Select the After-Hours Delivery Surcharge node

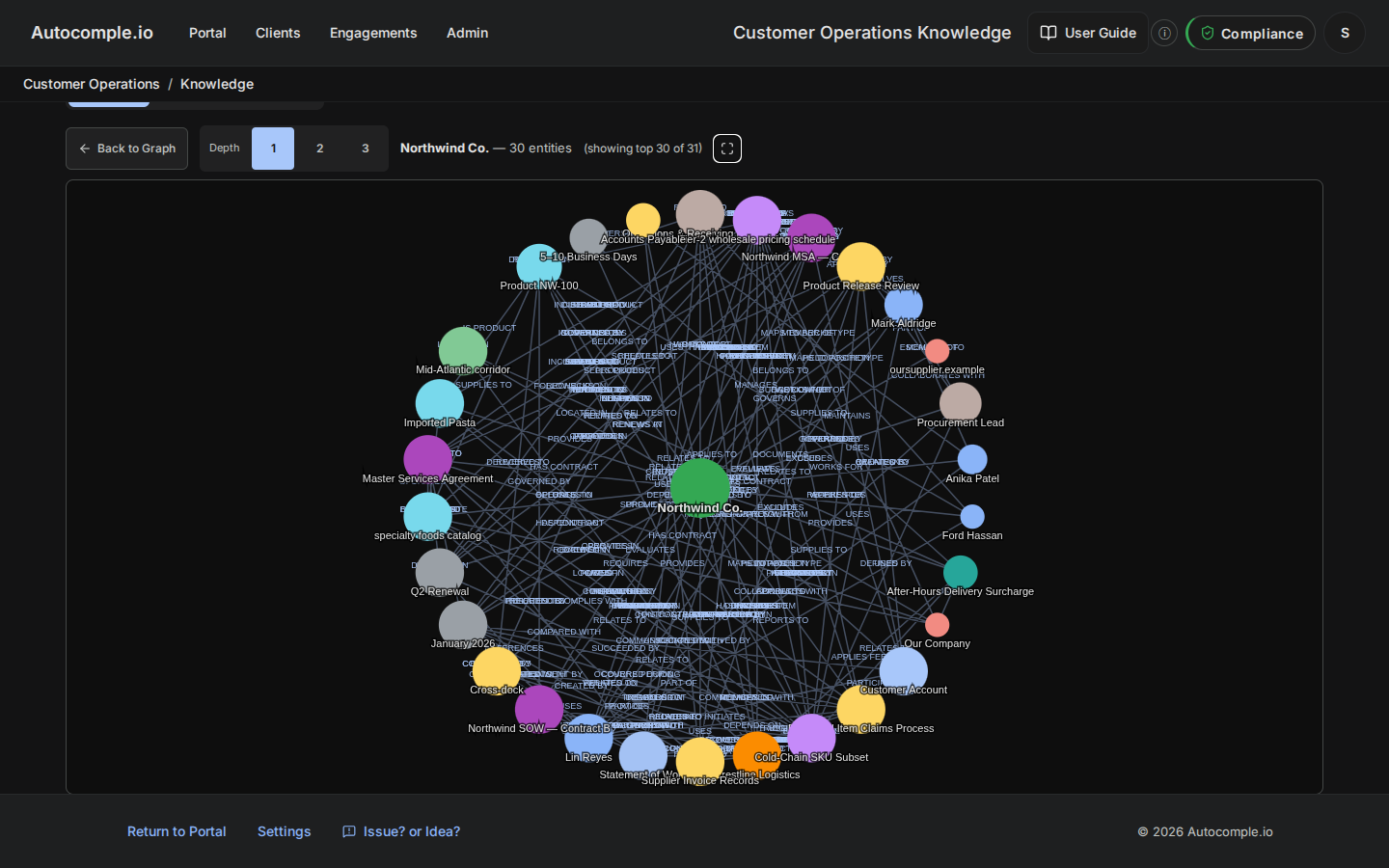coord(960,572)
